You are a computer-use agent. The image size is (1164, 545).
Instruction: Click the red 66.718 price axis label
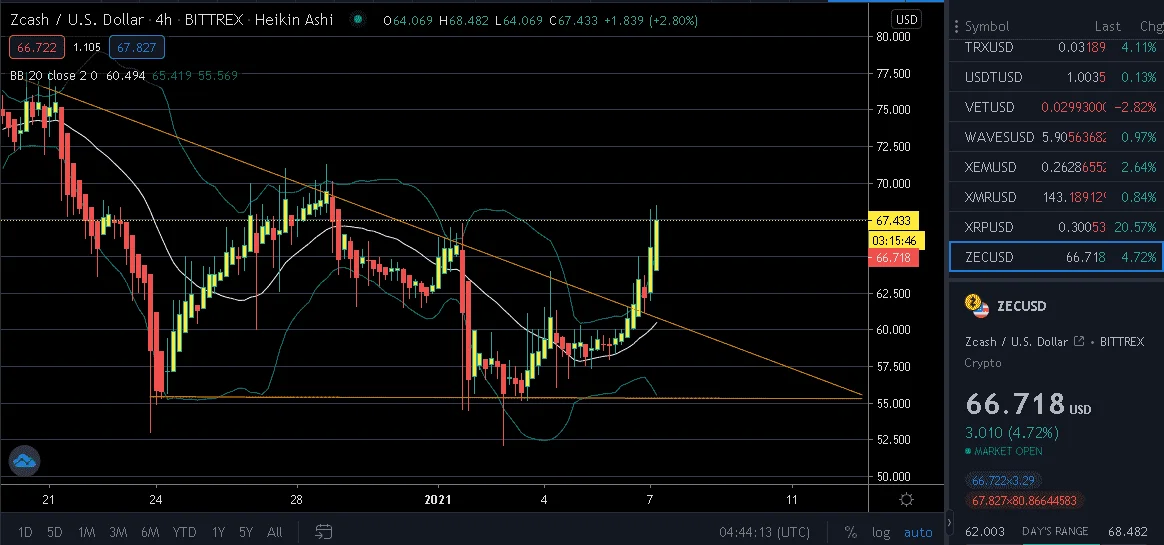(x=894, y=258)
